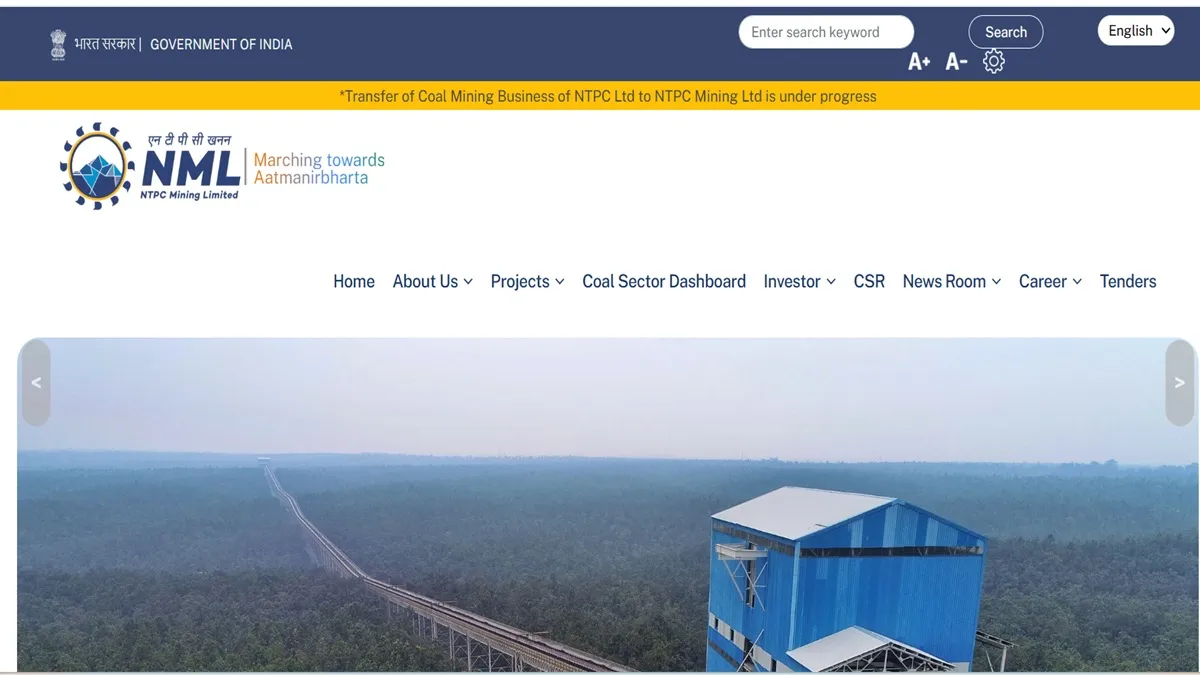The image size is (1200, 675).
Task: Click the NML NTPC Mining Limited logo
Action: coord(150,166)
